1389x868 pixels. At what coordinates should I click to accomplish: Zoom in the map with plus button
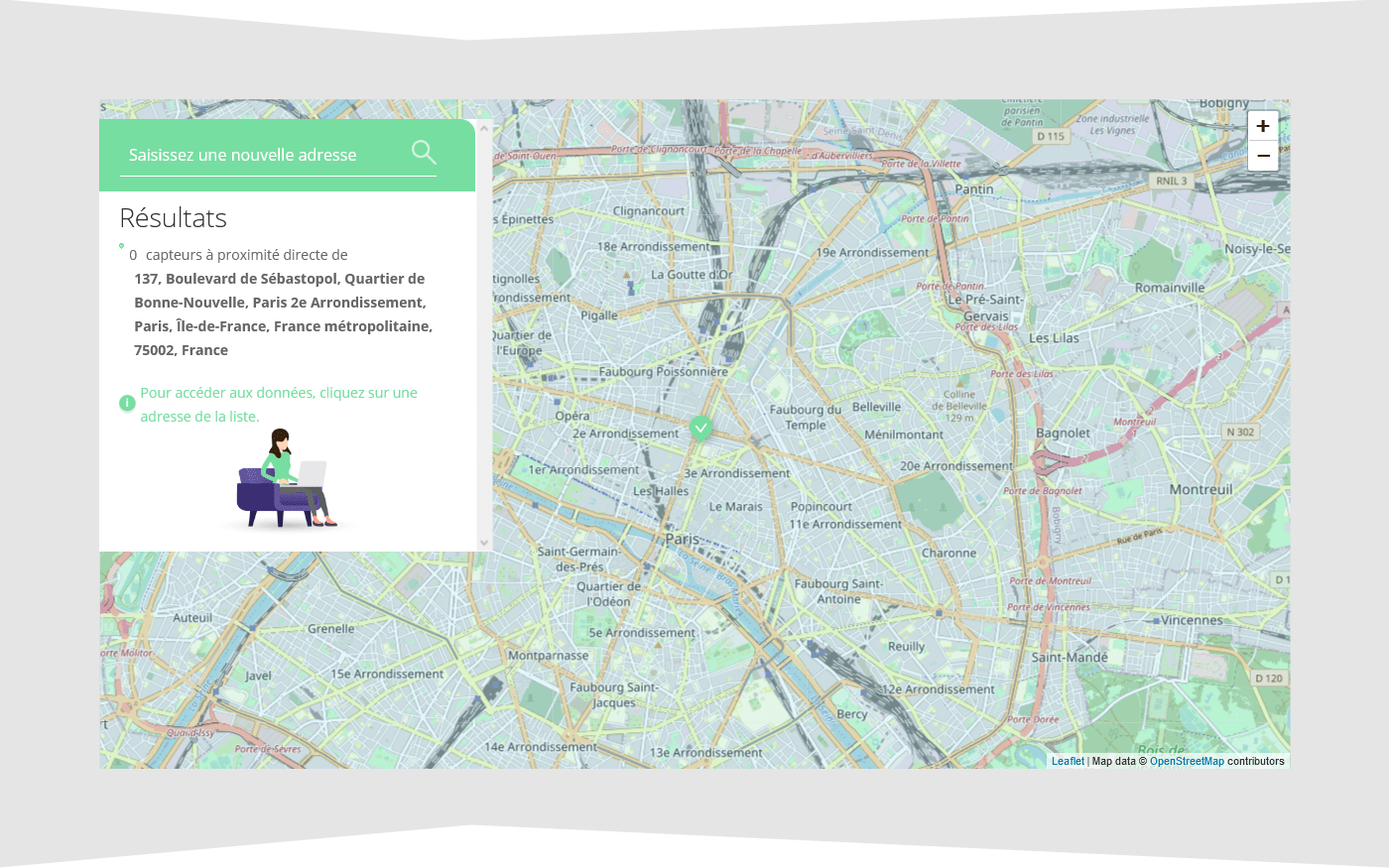tap(1263, 126)
